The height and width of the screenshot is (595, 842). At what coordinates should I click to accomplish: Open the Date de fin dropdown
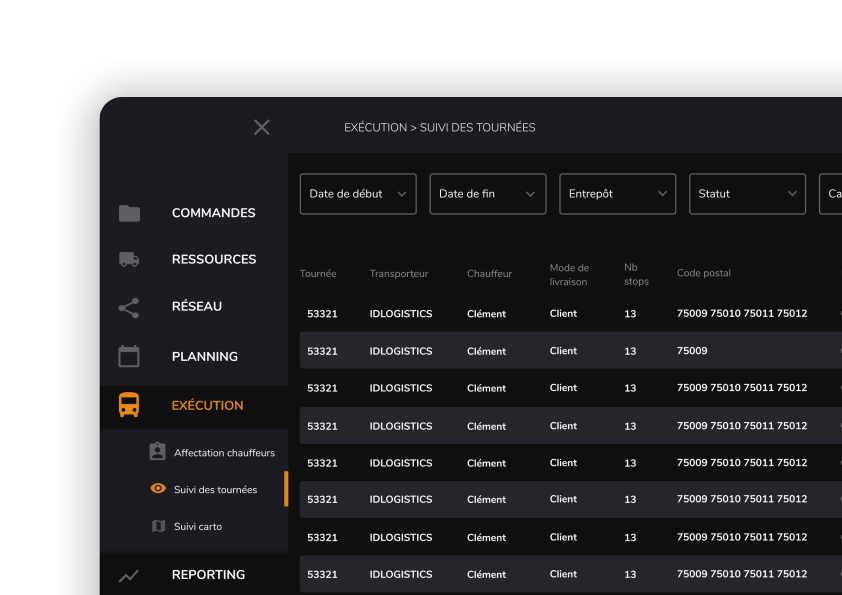tap(488, 194)
